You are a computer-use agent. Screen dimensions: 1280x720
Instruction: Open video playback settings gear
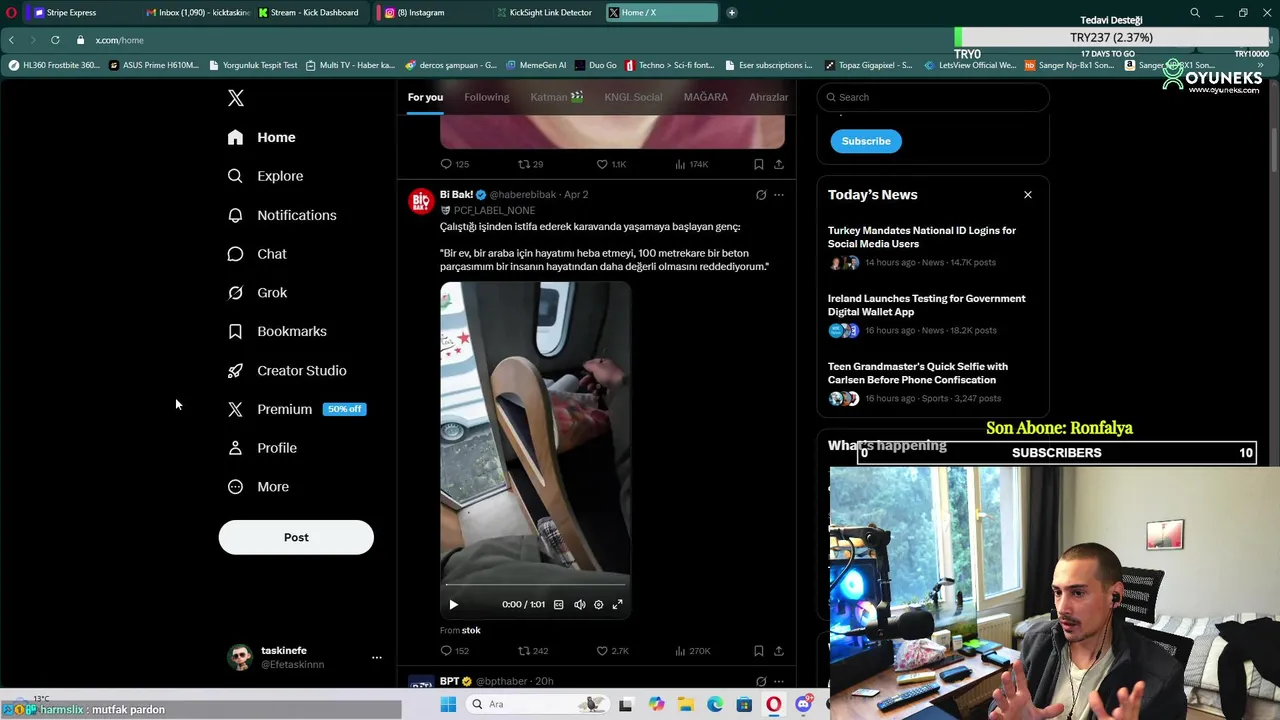tap(598, 604)
